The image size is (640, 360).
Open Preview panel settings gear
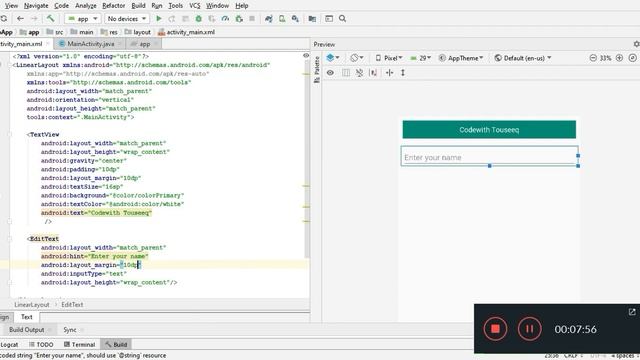pyautogui.click(x=636, y=44)
